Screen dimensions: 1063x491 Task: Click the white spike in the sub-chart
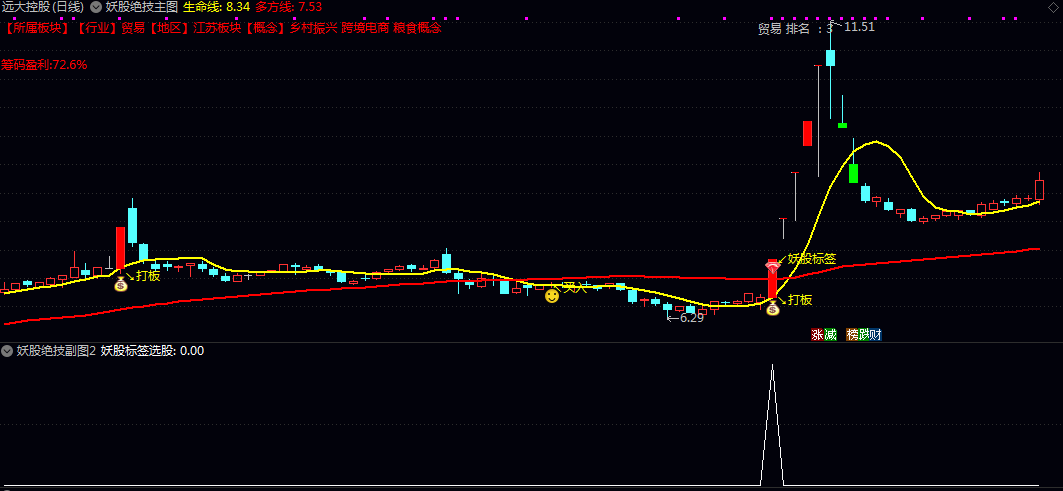click(772, 425)
